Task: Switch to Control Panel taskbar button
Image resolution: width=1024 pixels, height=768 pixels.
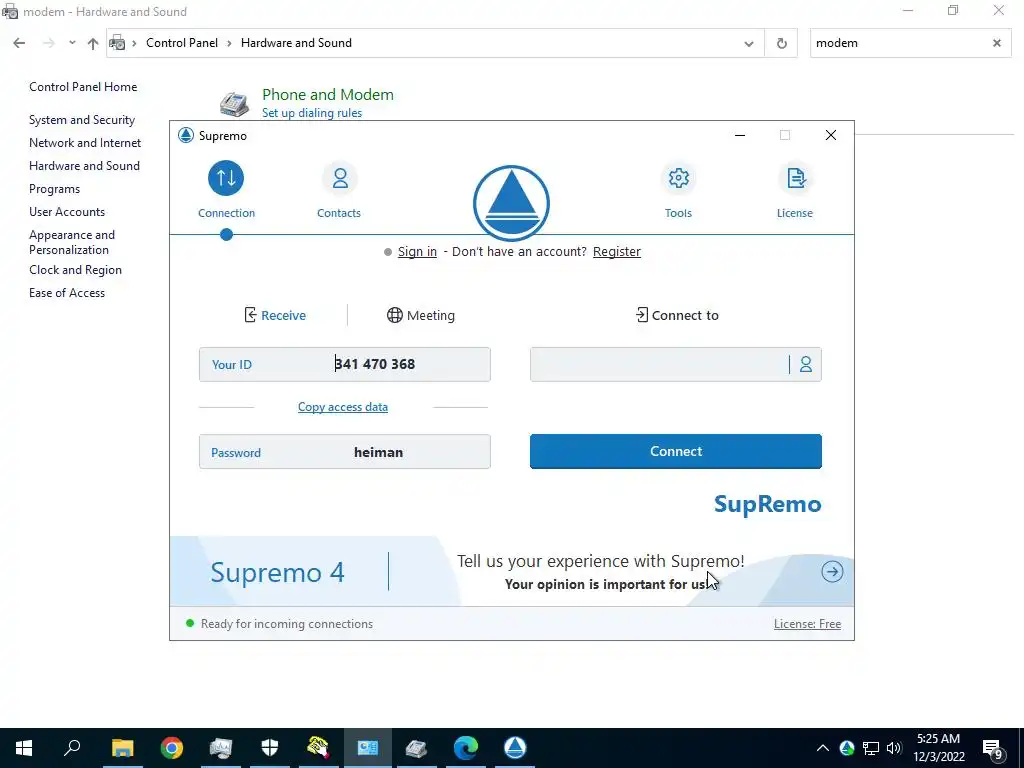Action: pyautogui.click(x=368, y=748)
